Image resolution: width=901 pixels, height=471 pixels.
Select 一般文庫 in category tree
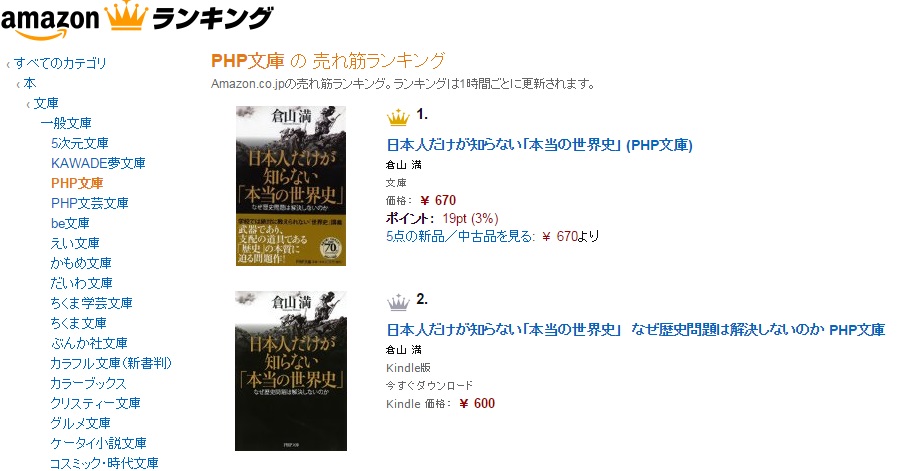(66, 123)
